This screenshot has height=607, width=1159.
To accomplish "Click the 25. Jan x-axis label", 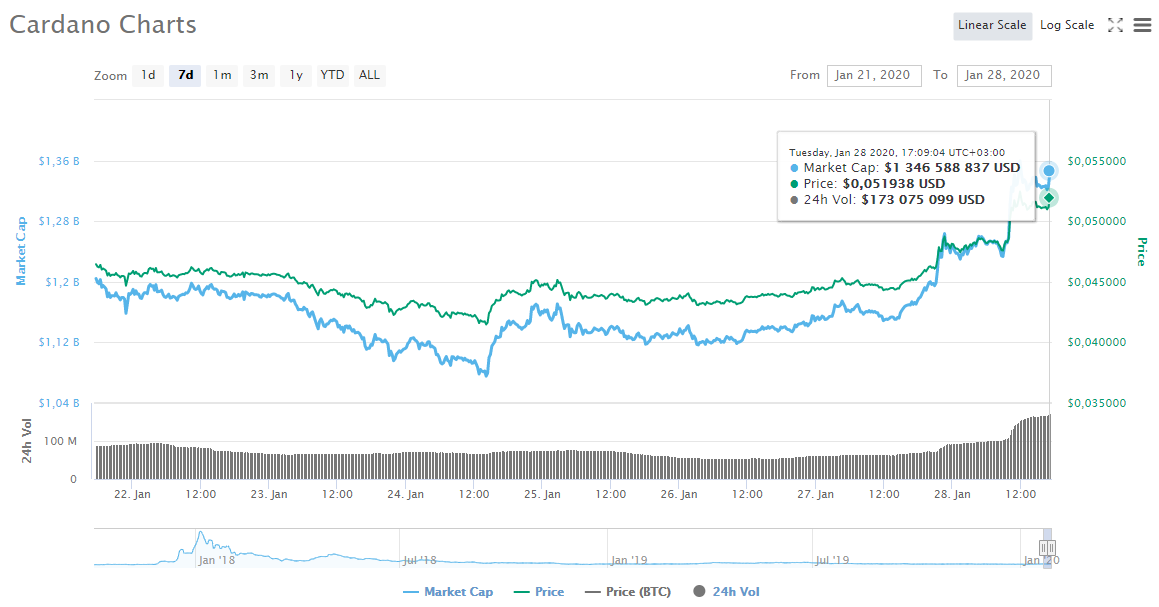I will coord(542,494).
